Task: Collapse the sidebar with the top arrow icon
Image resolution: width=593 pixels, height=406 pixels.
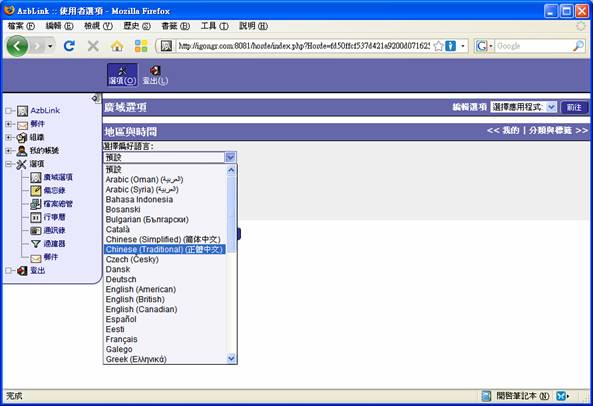Action: click(x=95, y=98)
